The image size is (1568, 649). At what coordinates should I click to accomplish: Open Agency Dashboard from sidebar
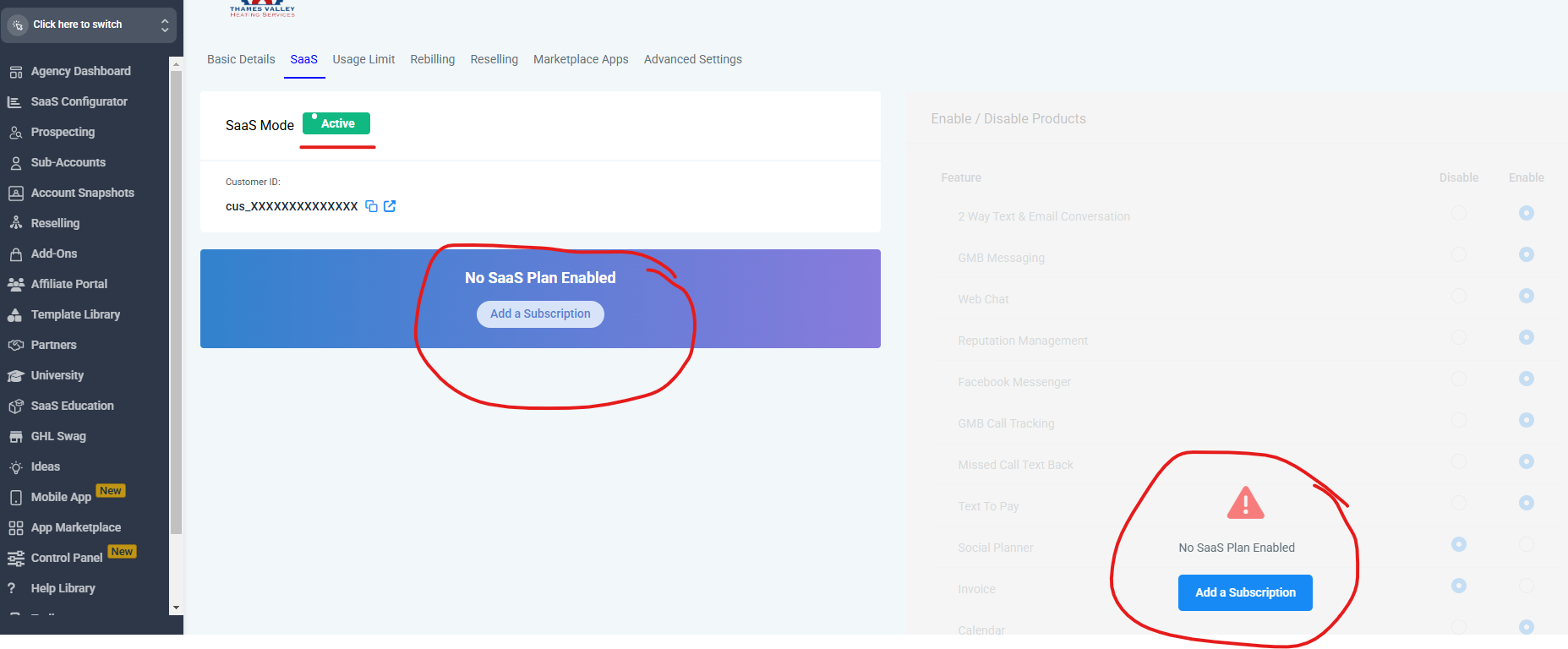click(x=81, y=71)
